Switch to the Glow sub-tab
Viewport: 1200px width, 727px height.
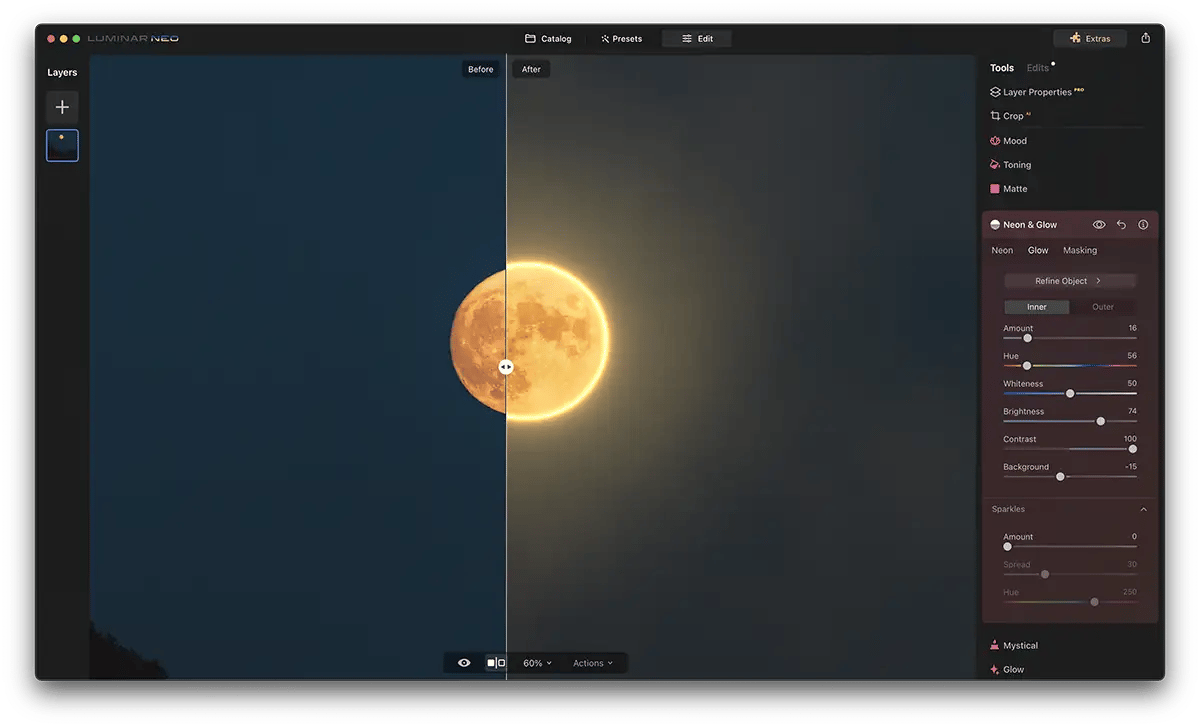1038,251
